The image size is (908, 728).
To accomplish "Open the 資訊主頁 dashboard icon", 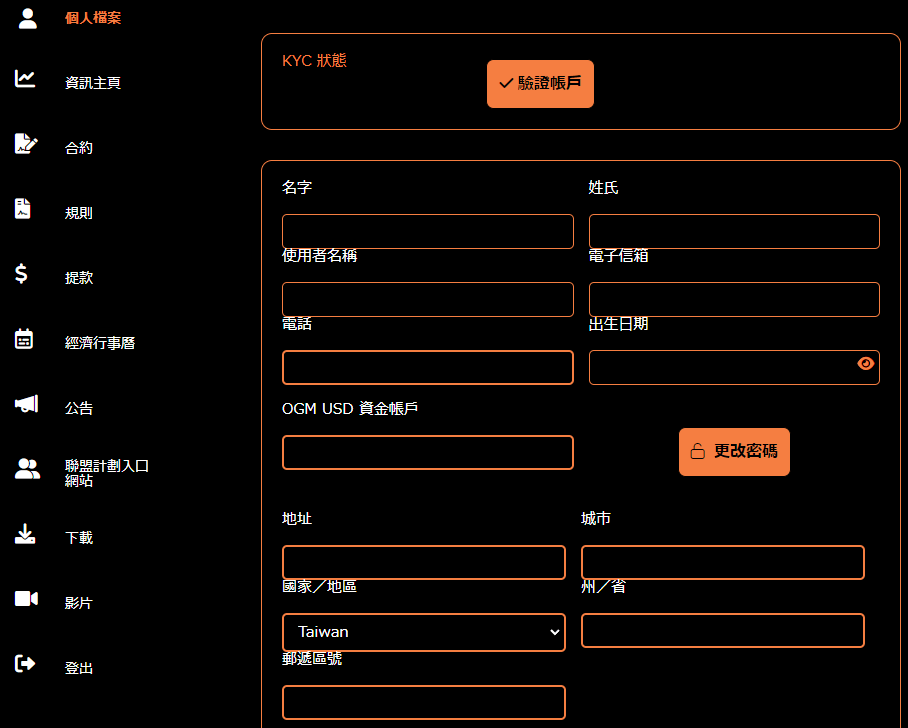I will (27, 80).
